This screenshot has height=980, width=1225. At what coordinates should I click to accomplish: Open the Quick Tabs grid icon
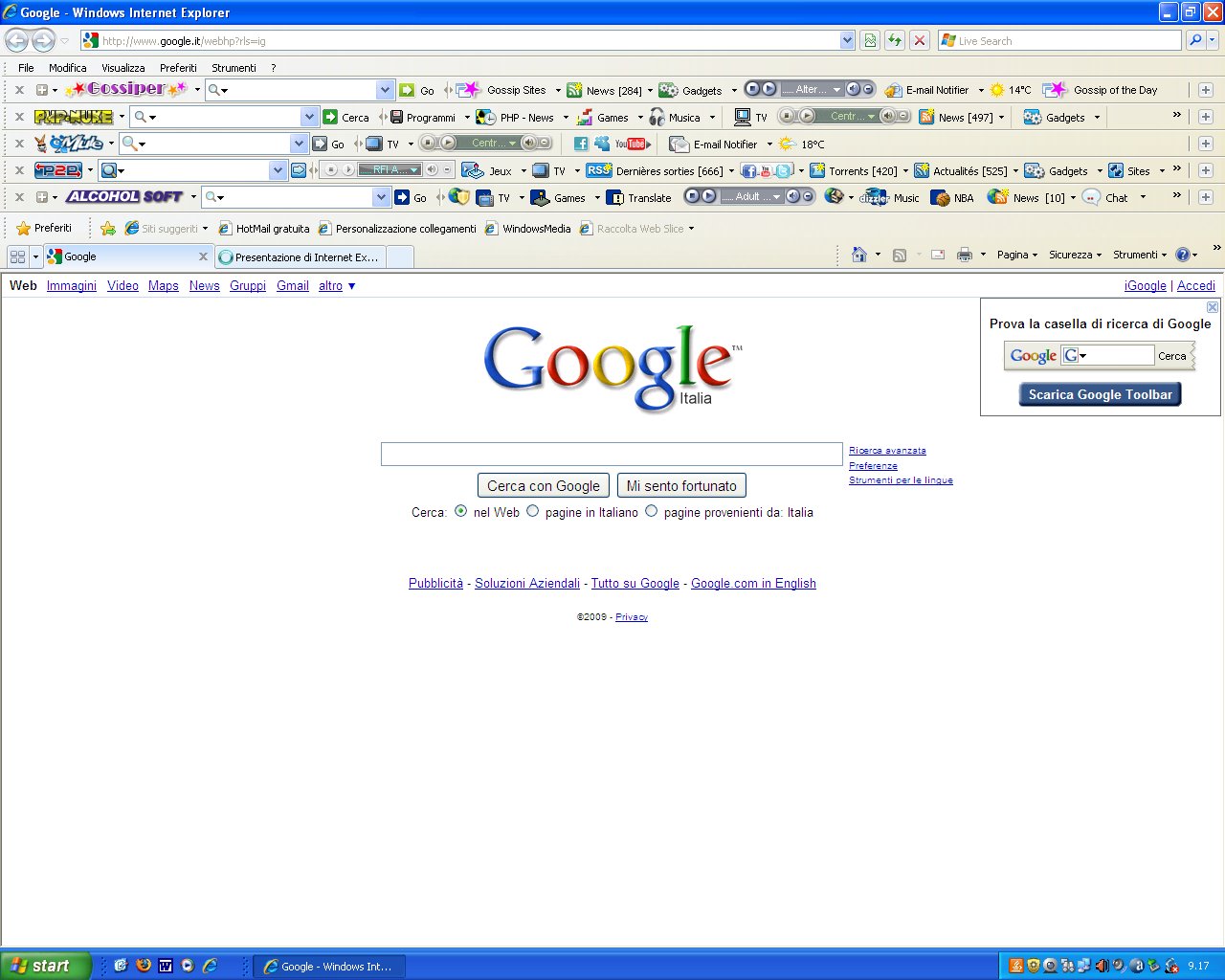pyautogui.click(x=17, y=256)
